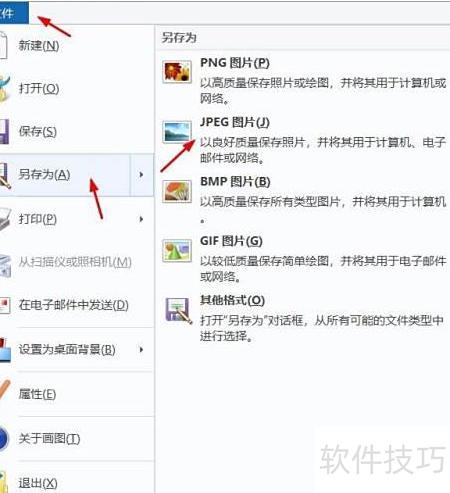Screen dimensions: 450x493
Task: Click the Print (打印) printer icon
Action: tap(5, 219)
